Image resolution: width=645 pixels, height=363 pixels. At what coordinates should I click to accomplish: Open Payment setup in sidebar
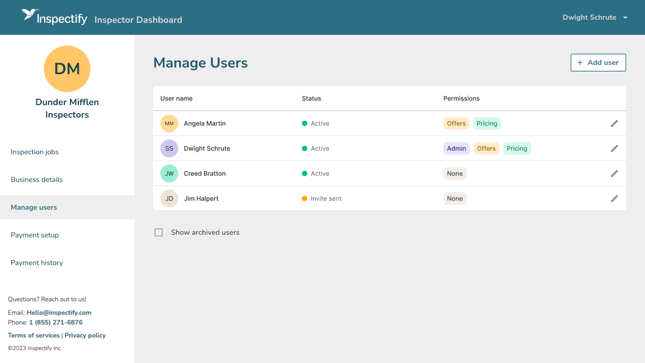(35, 235)
